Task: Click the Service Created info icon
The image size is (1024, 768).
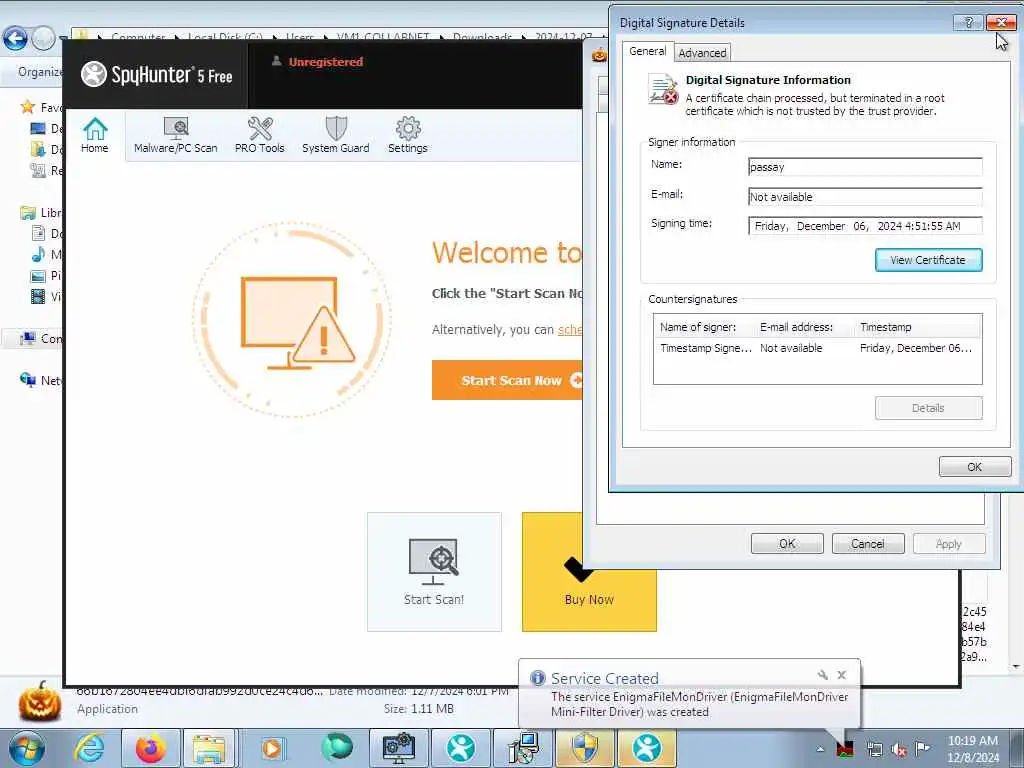Action: coord(537,678)
